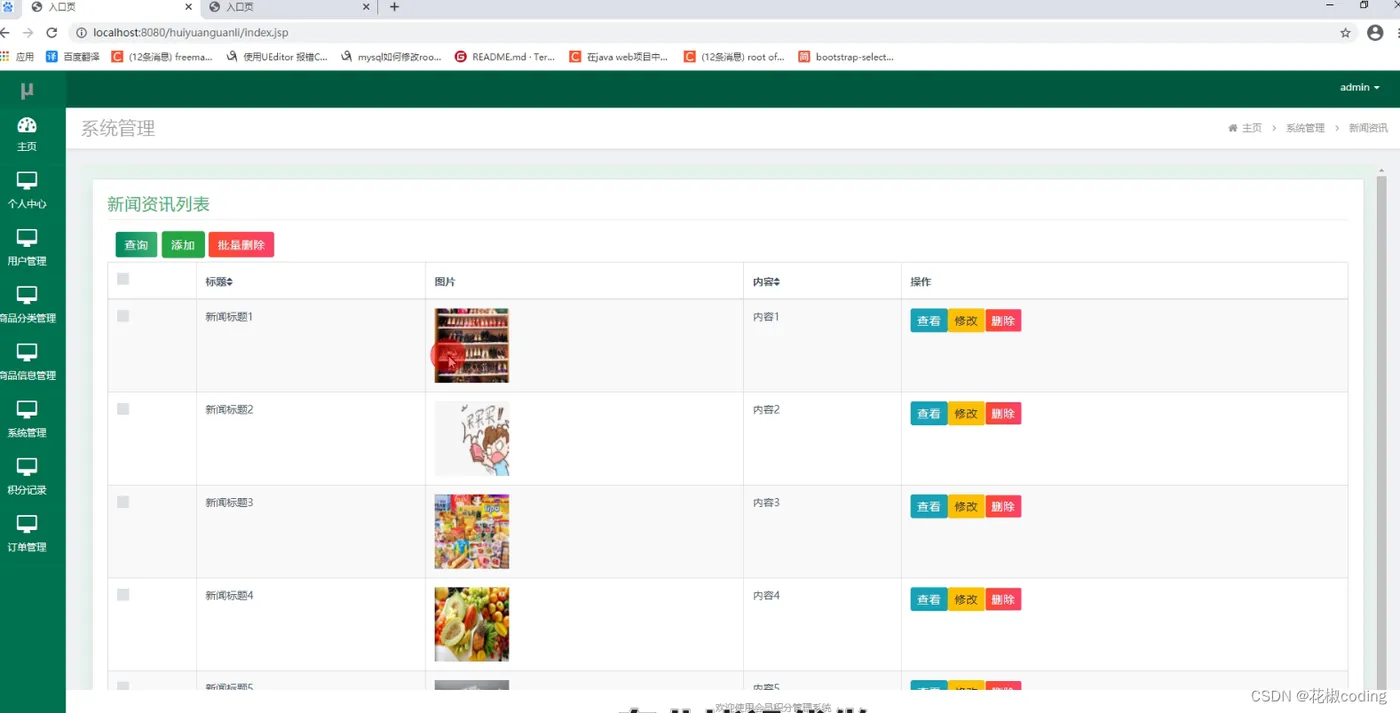1400x713 pixels.
Task: Click the 新闻标题2 cartoon thumbnail
Action: click(472, 438)
